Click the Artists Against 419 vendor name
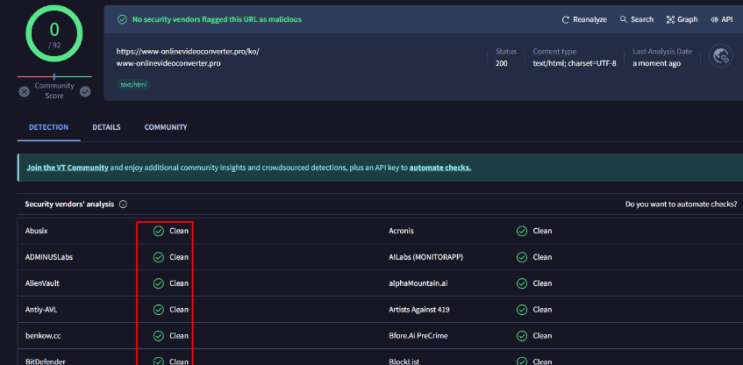Screen dimensions: 743x365 419,310
